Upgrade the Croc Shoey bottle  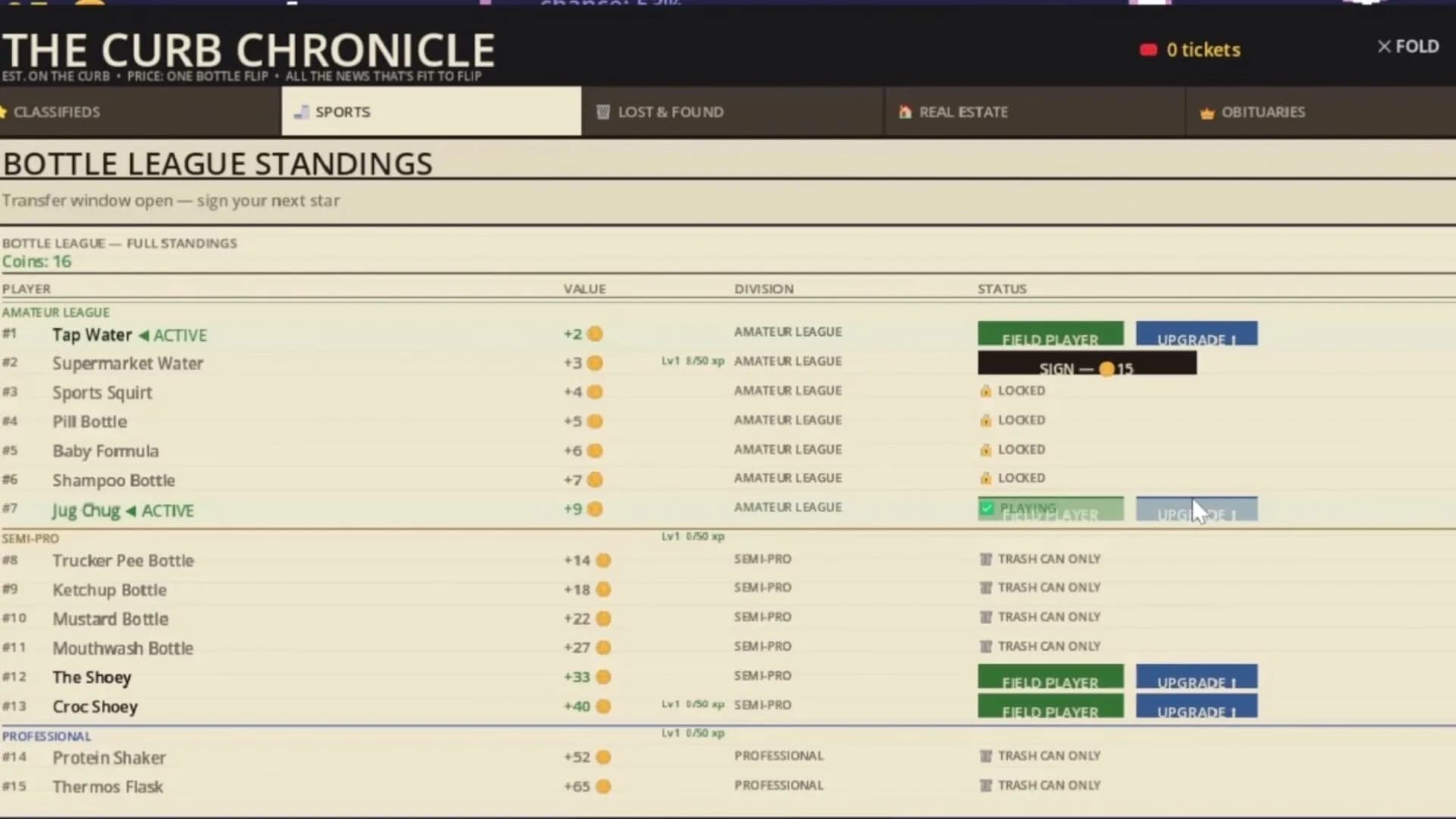[x=1197, y=706]
